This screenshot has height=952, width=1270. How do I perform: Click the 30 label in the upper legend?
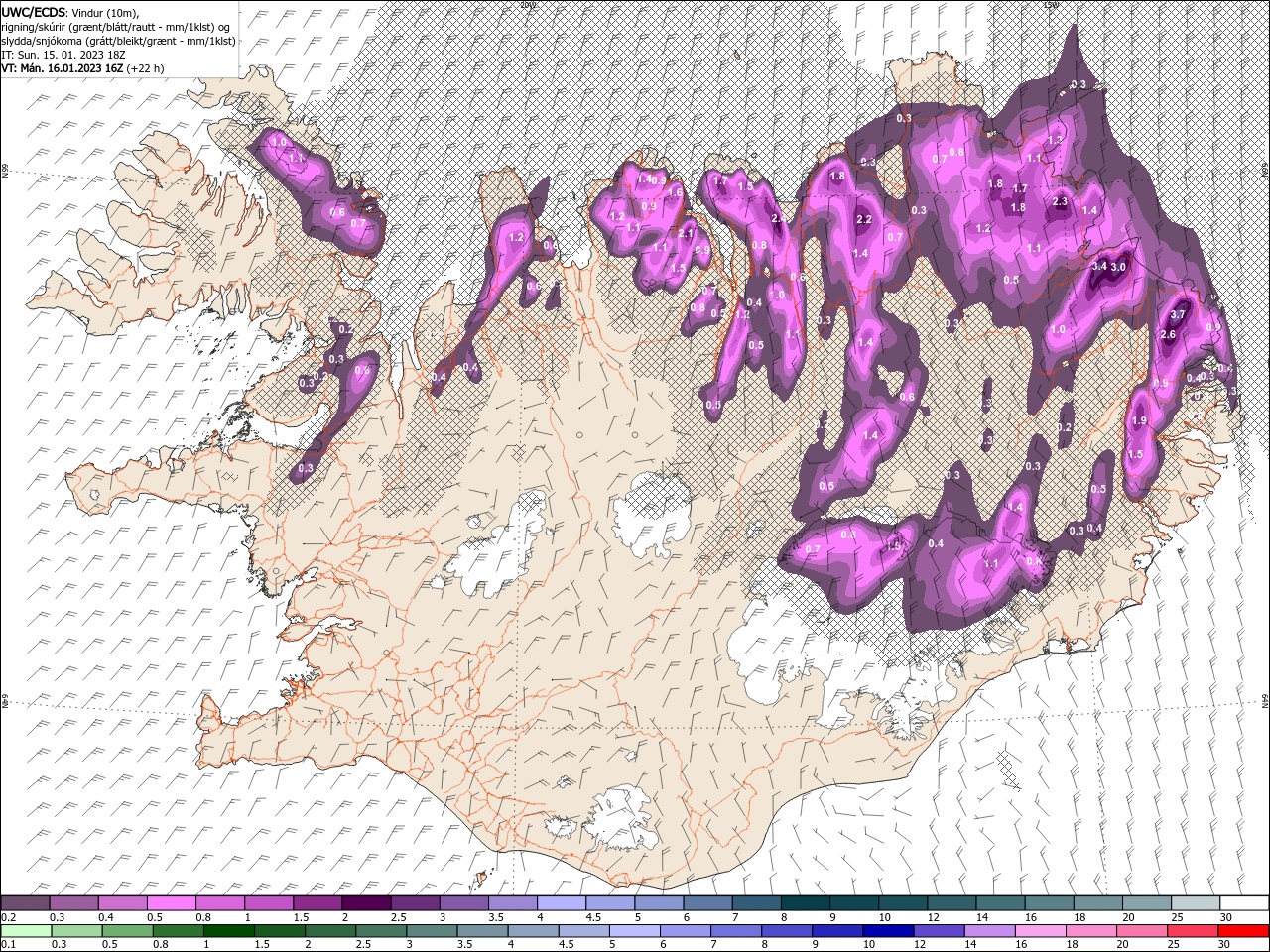click(x=1225, y=917)
